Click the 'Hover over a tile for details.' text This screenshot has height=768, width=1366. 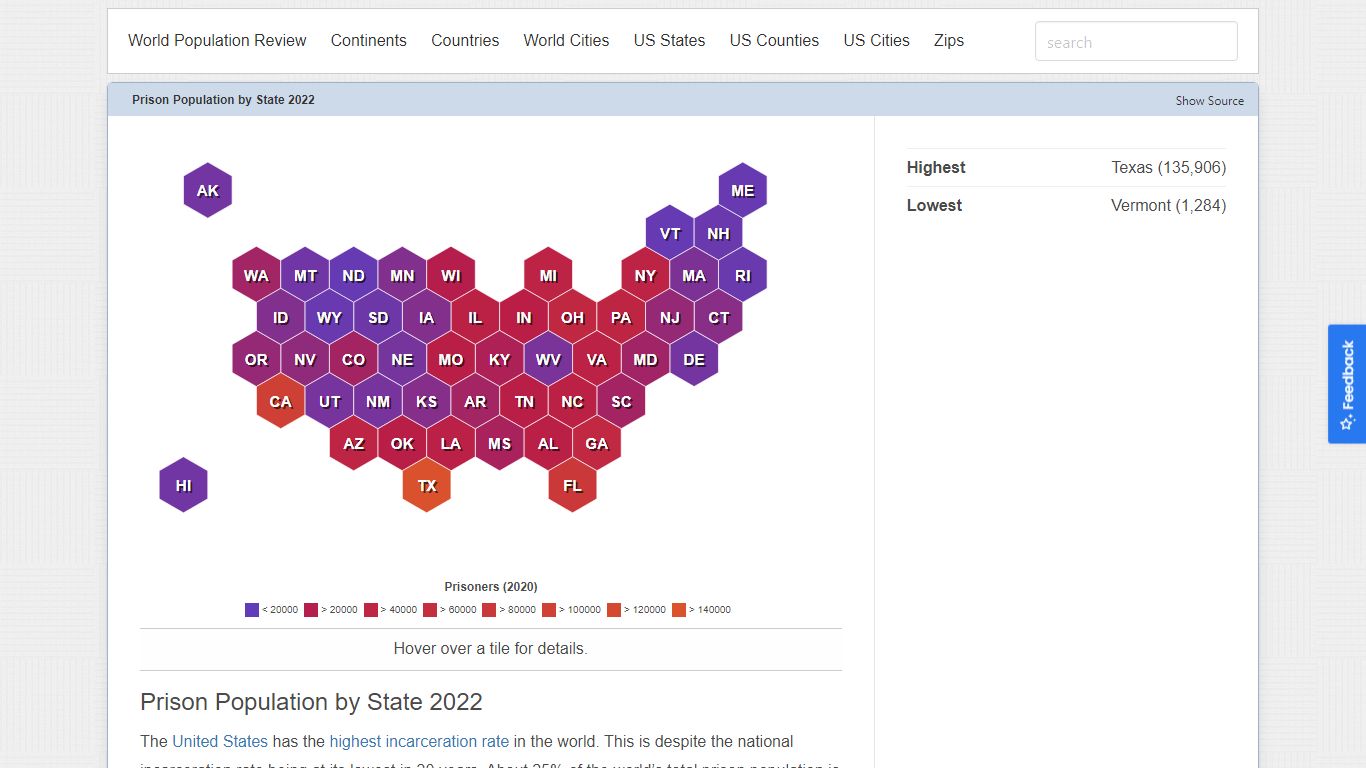491,649
